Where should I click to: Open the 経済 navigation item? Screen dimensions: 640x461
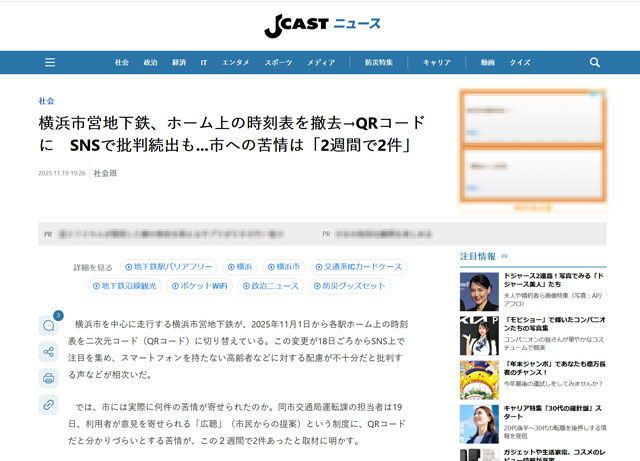[x=179, y=62]
